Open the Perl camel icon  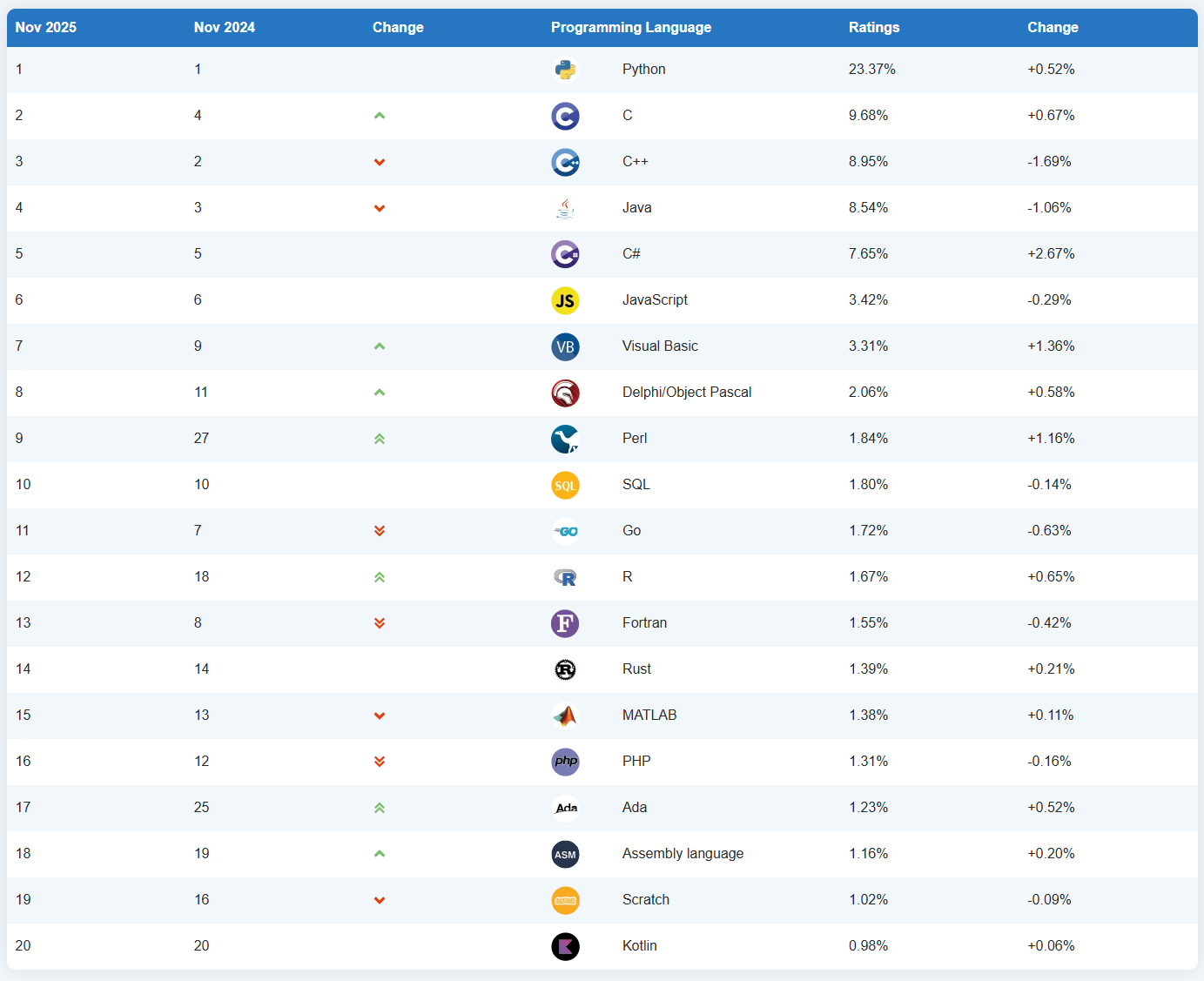[x=565, y=439]
